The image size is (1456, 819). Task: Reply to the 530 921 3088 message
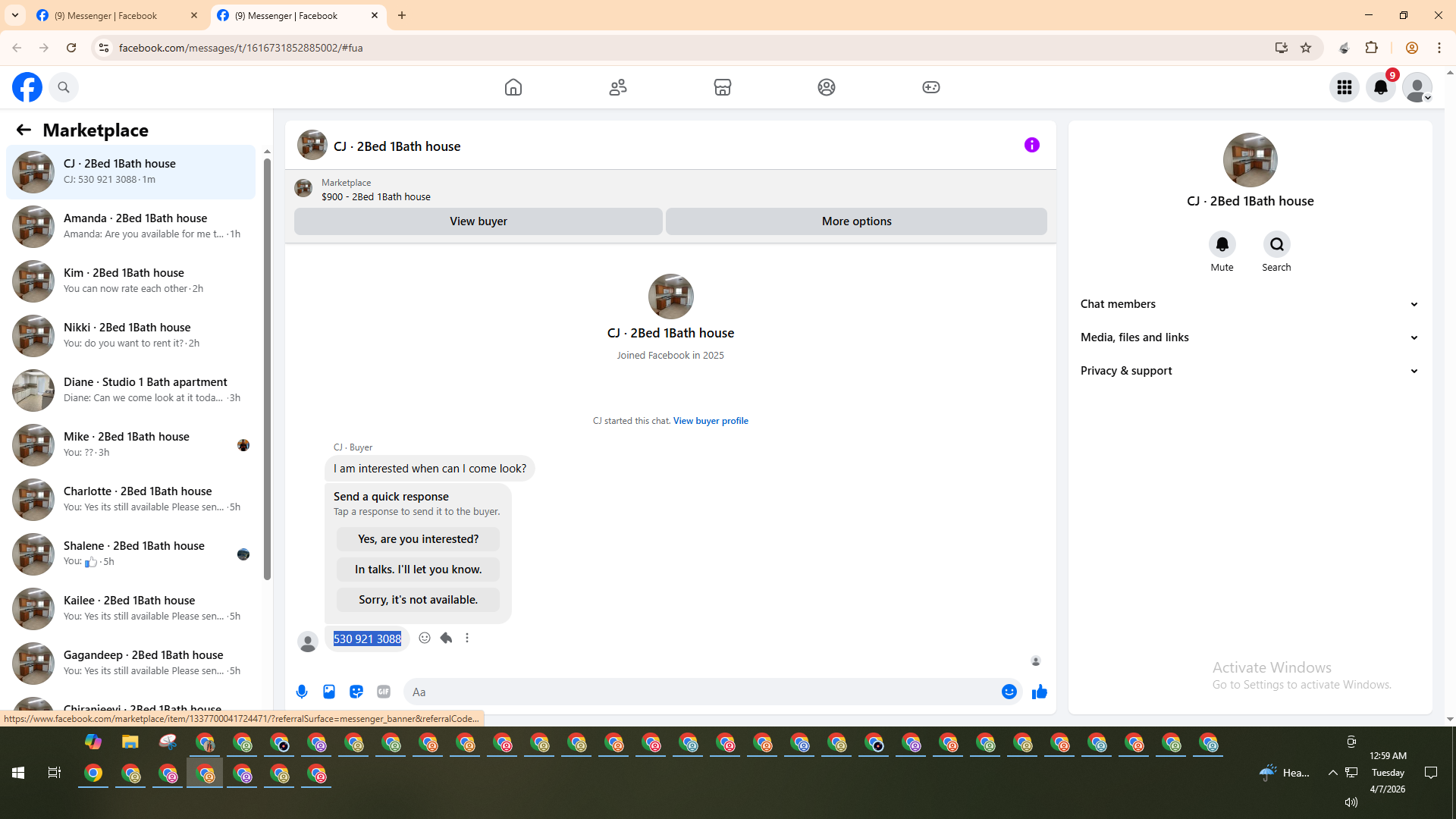(x=446, y=638)
